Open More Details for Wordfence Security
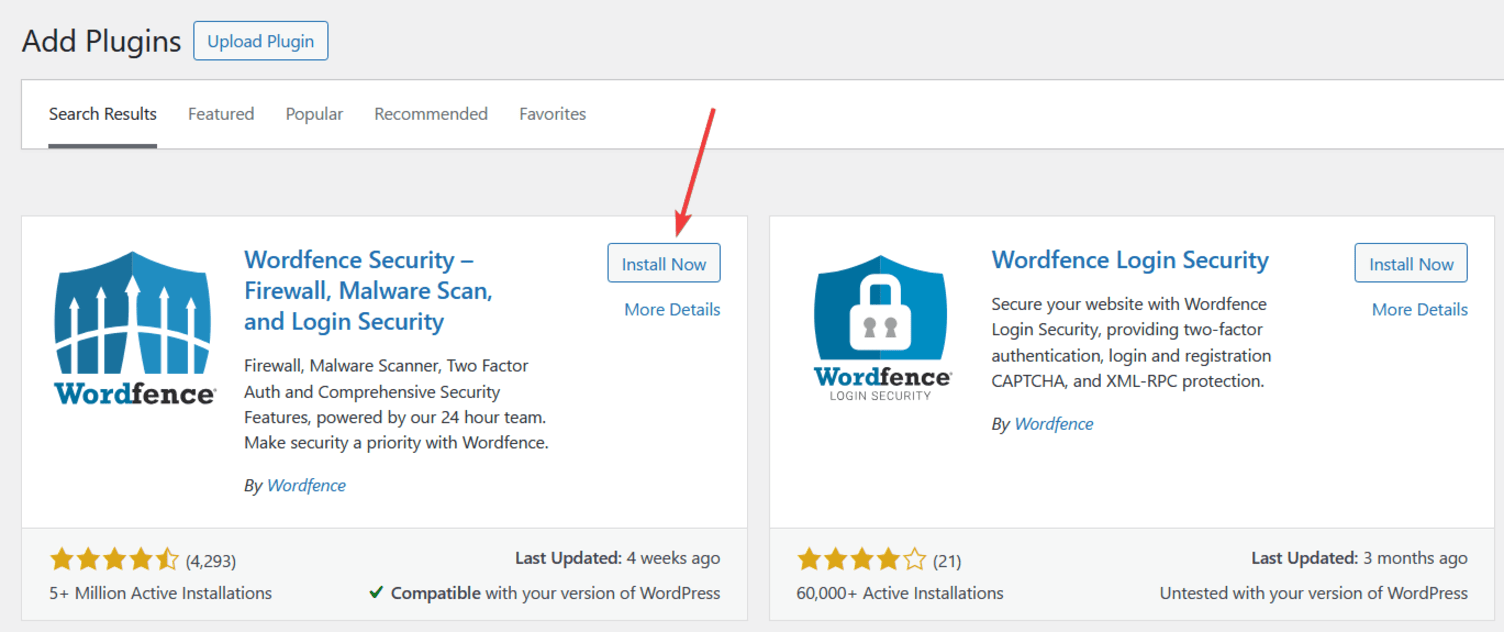This screenshot has width=1504, height=632. [x=671, y=309]
